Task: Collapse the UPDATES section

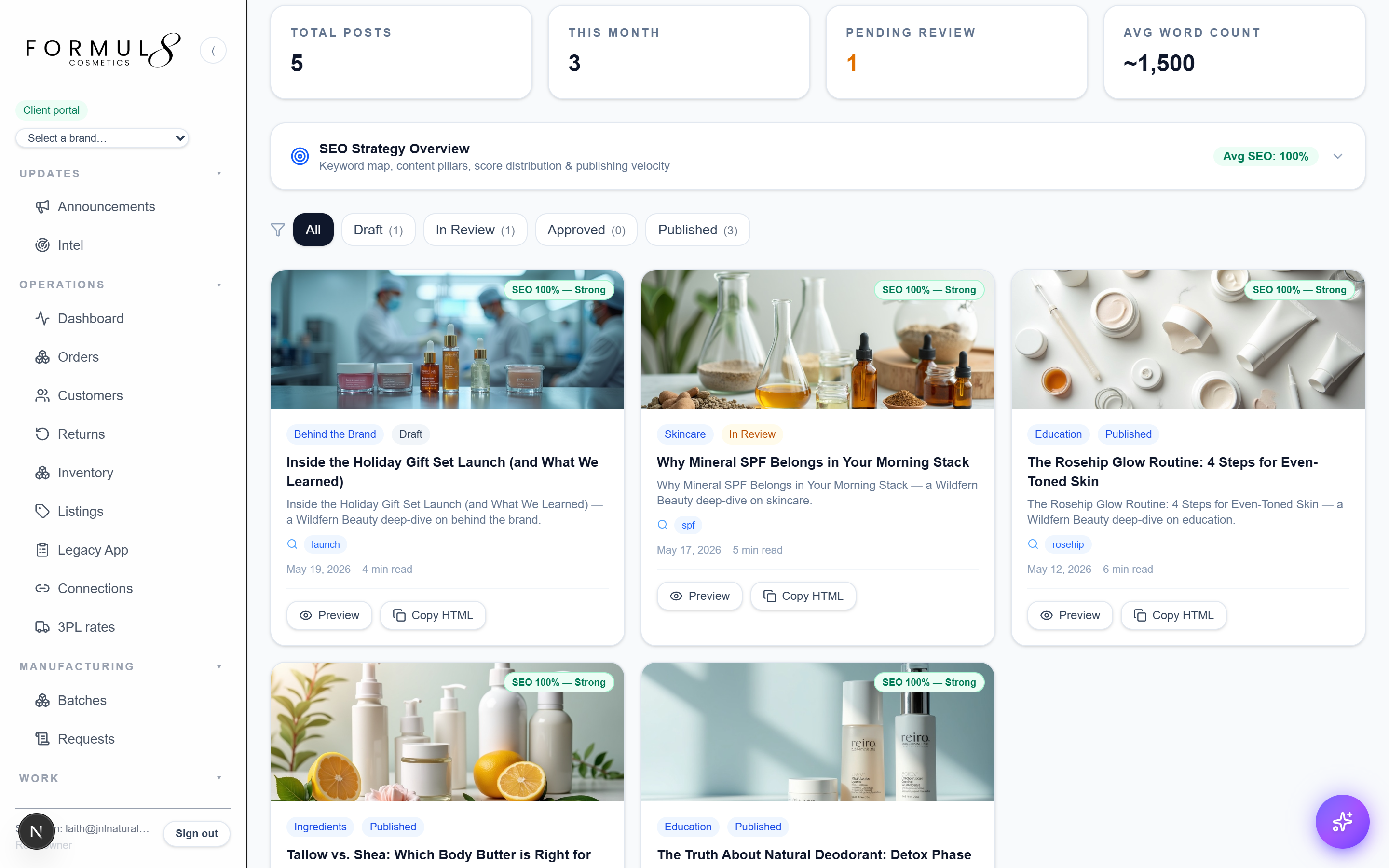Action: coord(218,174)
